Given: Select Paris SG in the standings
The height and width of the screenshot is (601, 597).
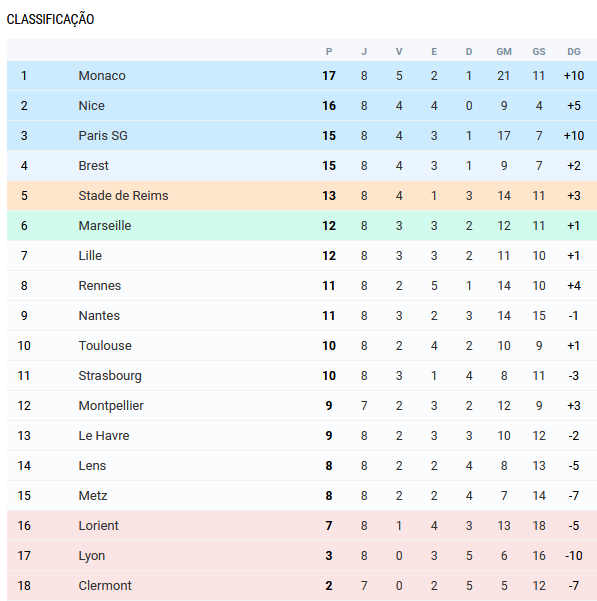Looking at the screenshot, I should click(x=103, y=135).
